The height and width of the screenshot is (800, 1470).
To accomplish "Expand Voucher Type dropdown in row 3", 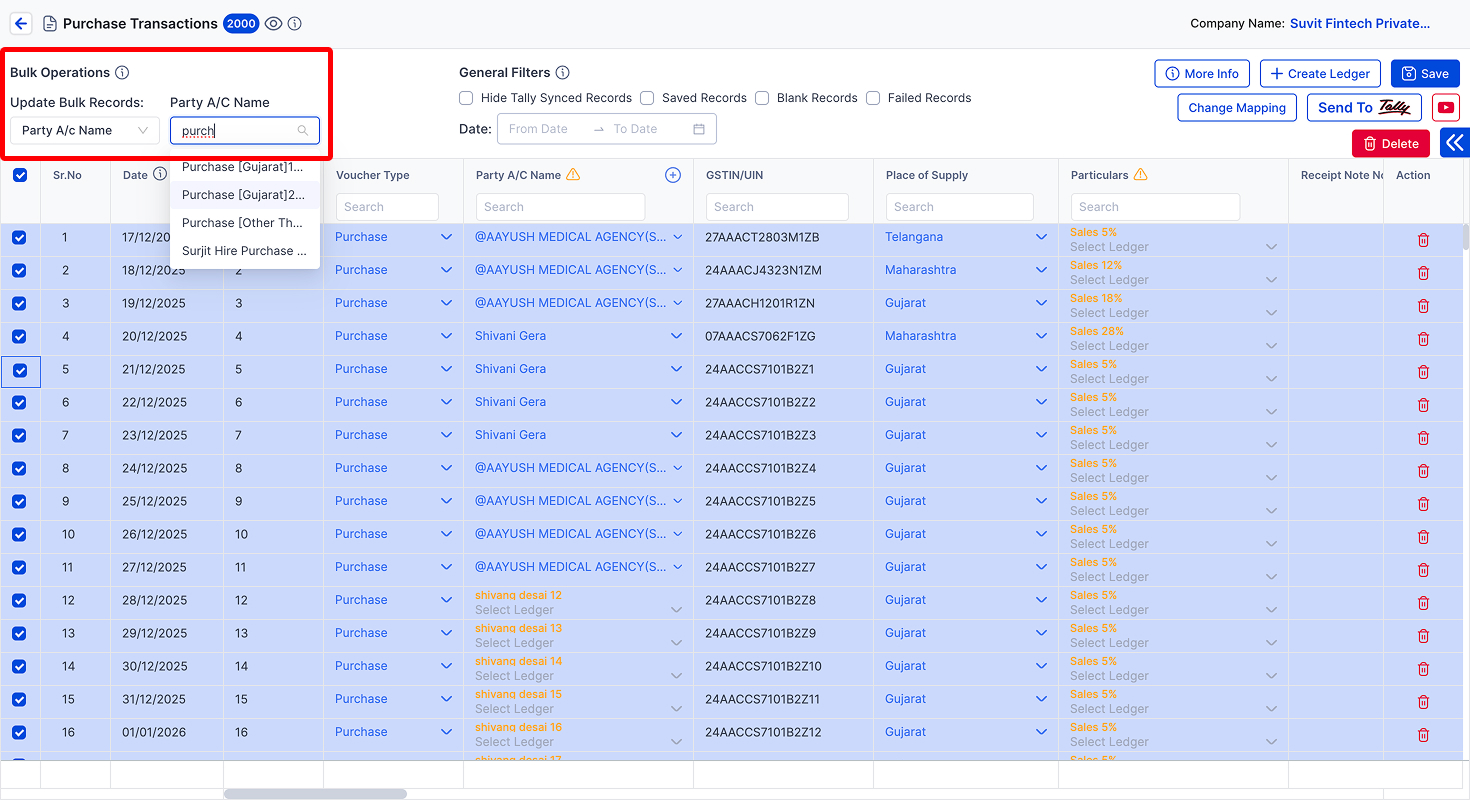I will point(446,303).
